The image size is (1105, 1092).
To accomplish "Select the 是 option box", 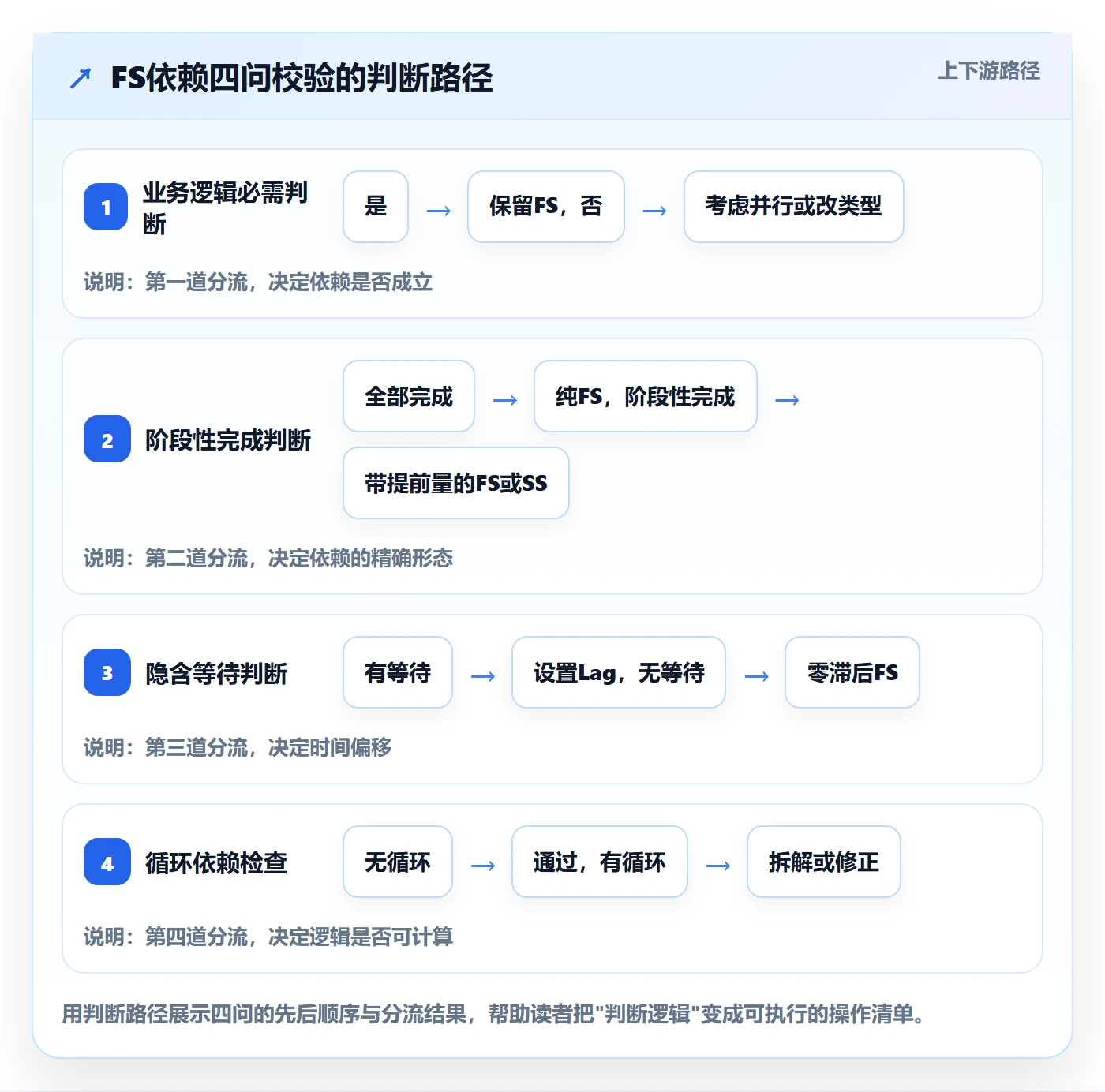I will pos(376,207).
